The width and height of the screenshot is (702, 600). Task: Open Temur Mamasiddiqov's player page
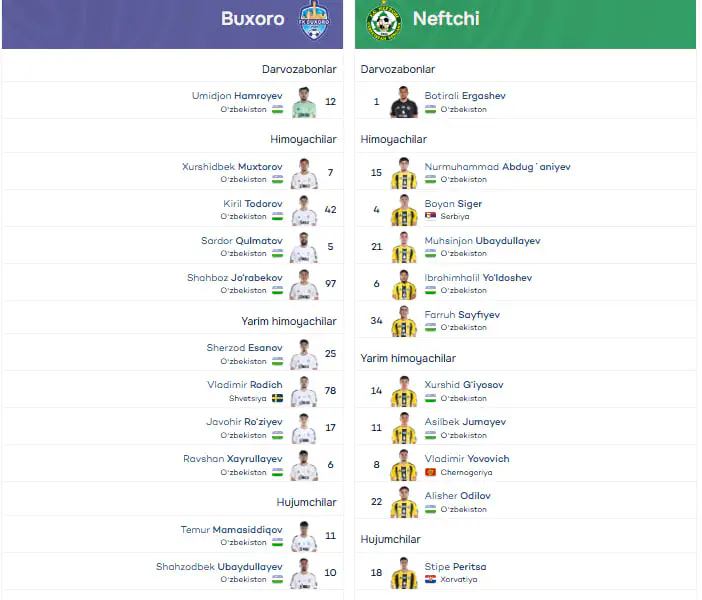tap(231, 530)
